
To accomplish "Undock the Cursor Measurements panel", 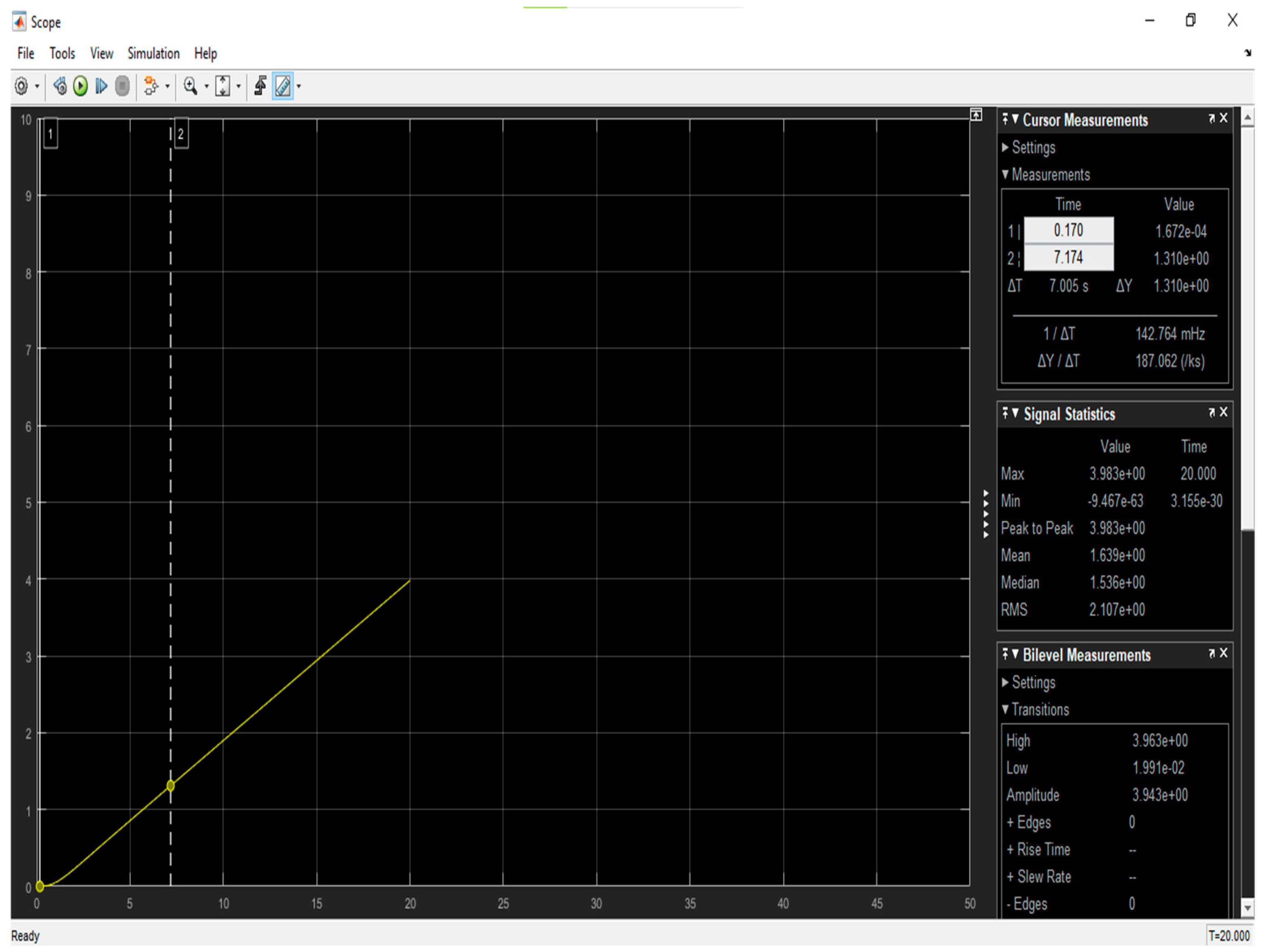I will pos(1211,118).
